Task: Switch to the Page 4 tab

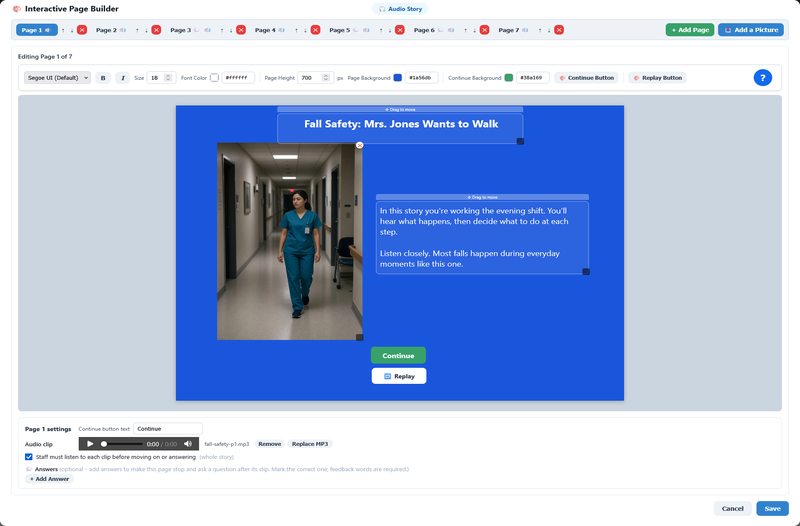Action: pyautogui.click(x=269, y=30)
